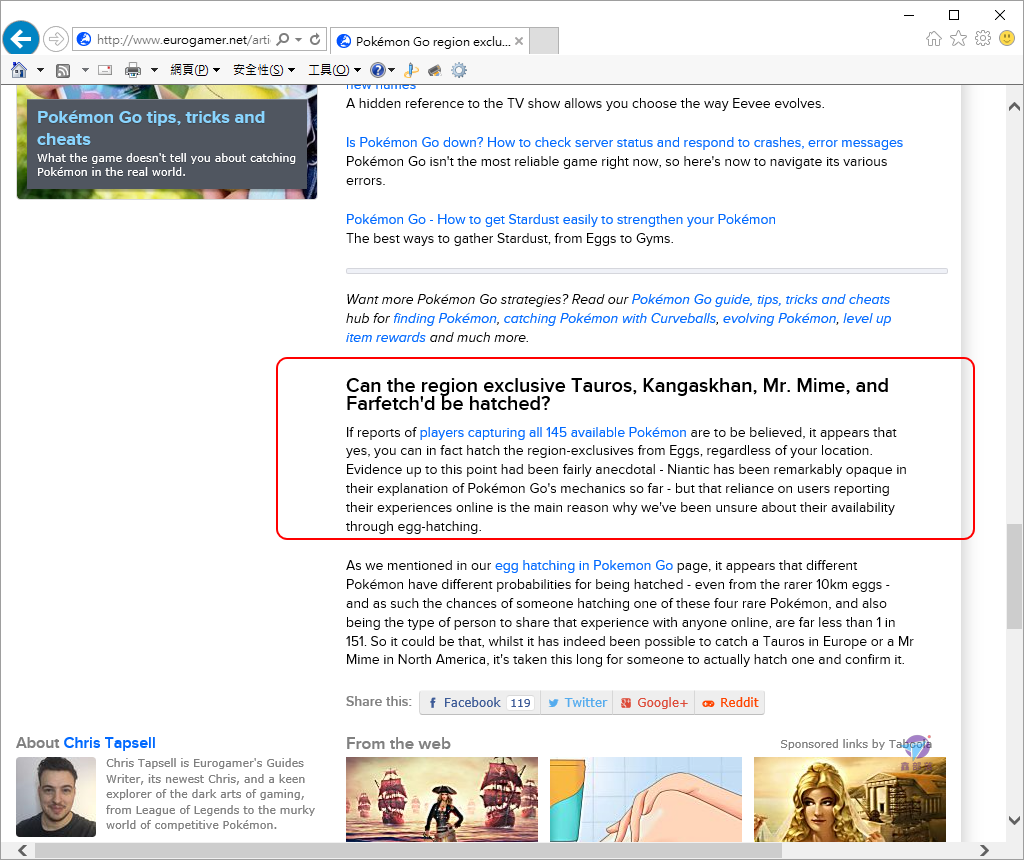Follow the 'finding Pokémon' link

(445, 318)
